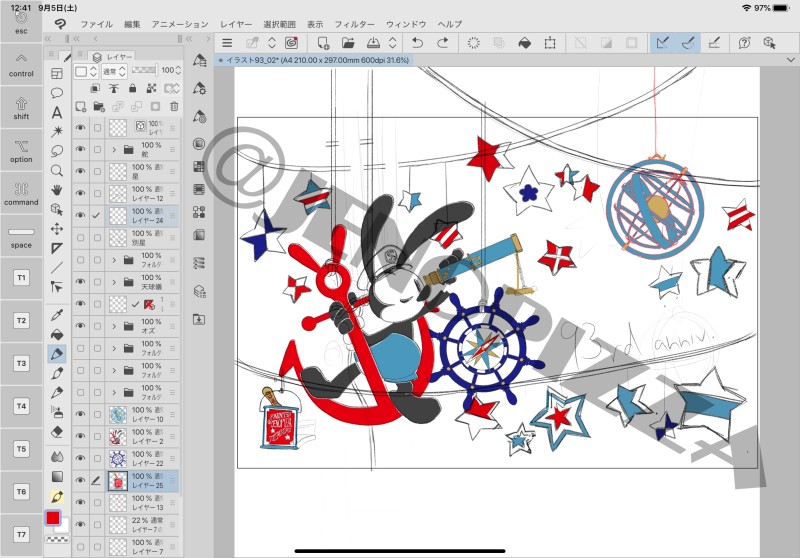Hide the レイヤー 24 layer

click(x=81, y=215)
